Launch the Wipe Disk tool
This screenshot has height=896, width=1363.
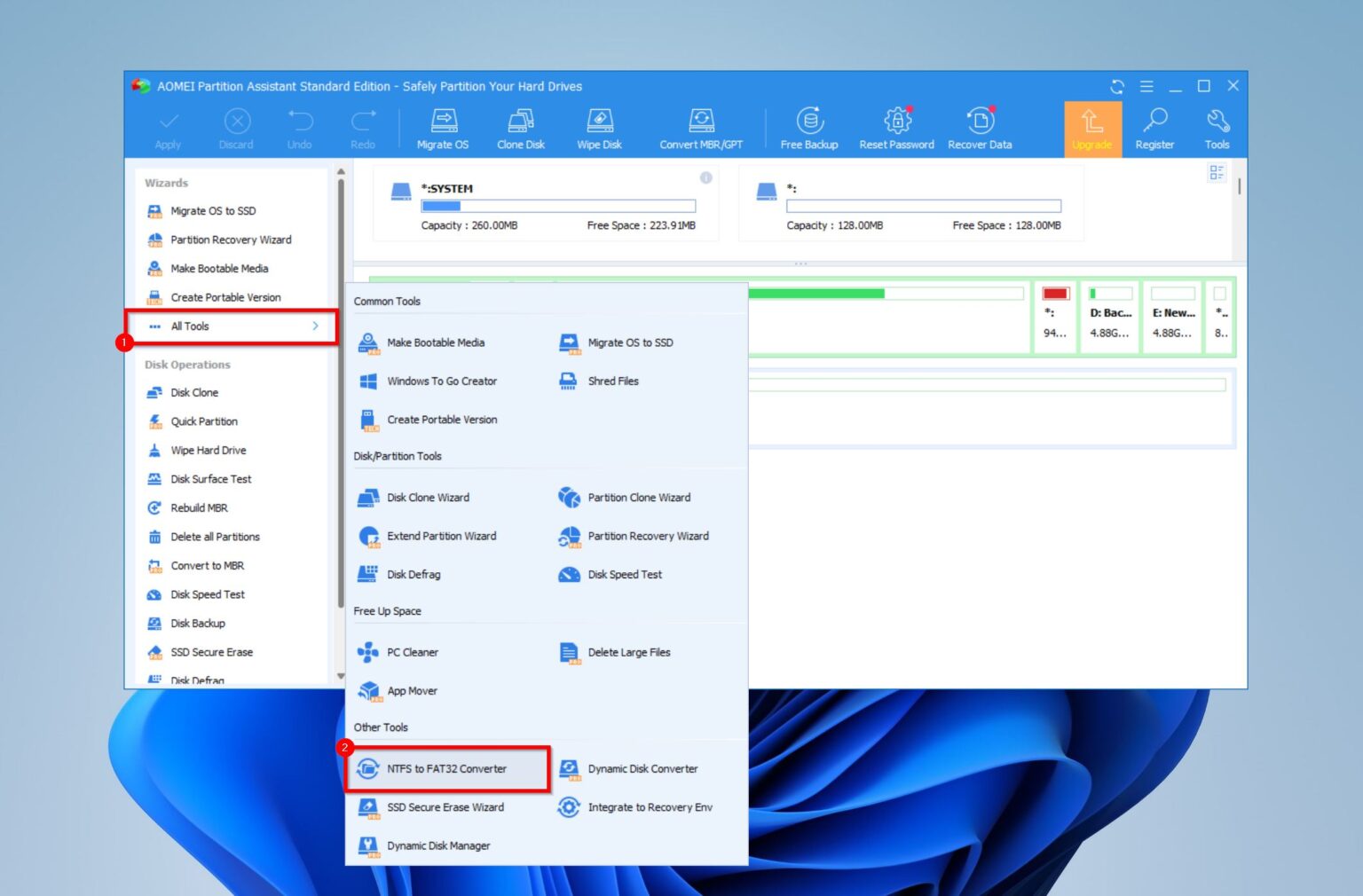(x=600, y=127)
